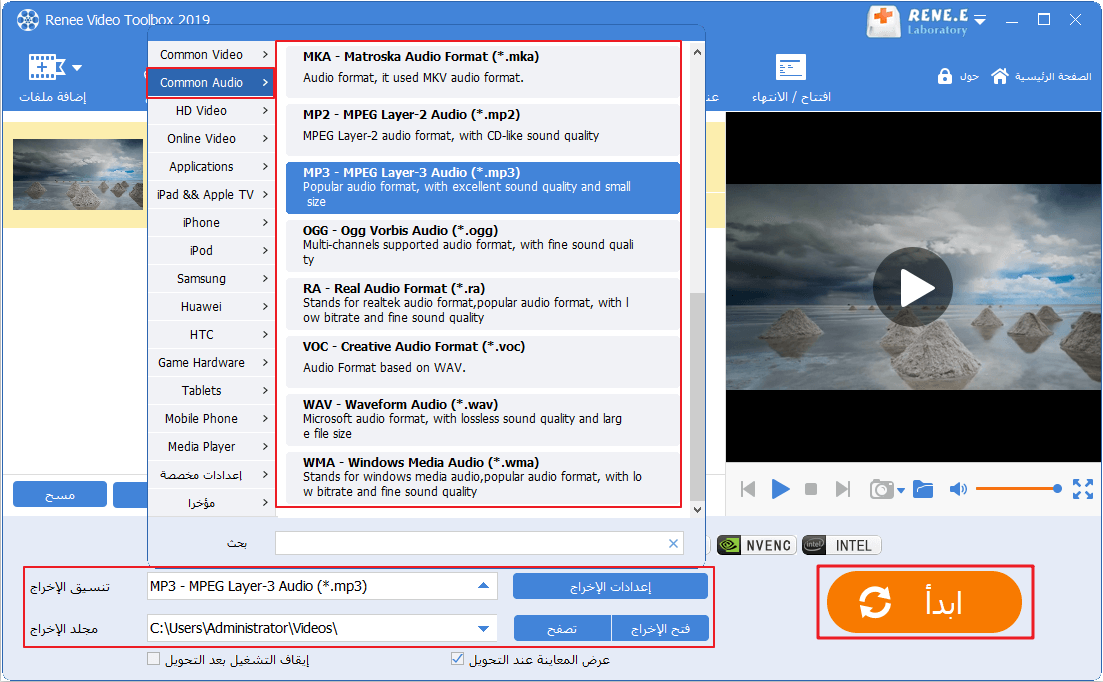Screen dimensions: 1103x682
Task: Open the snapshot folder icon
Action: click(x=923, y=489)
